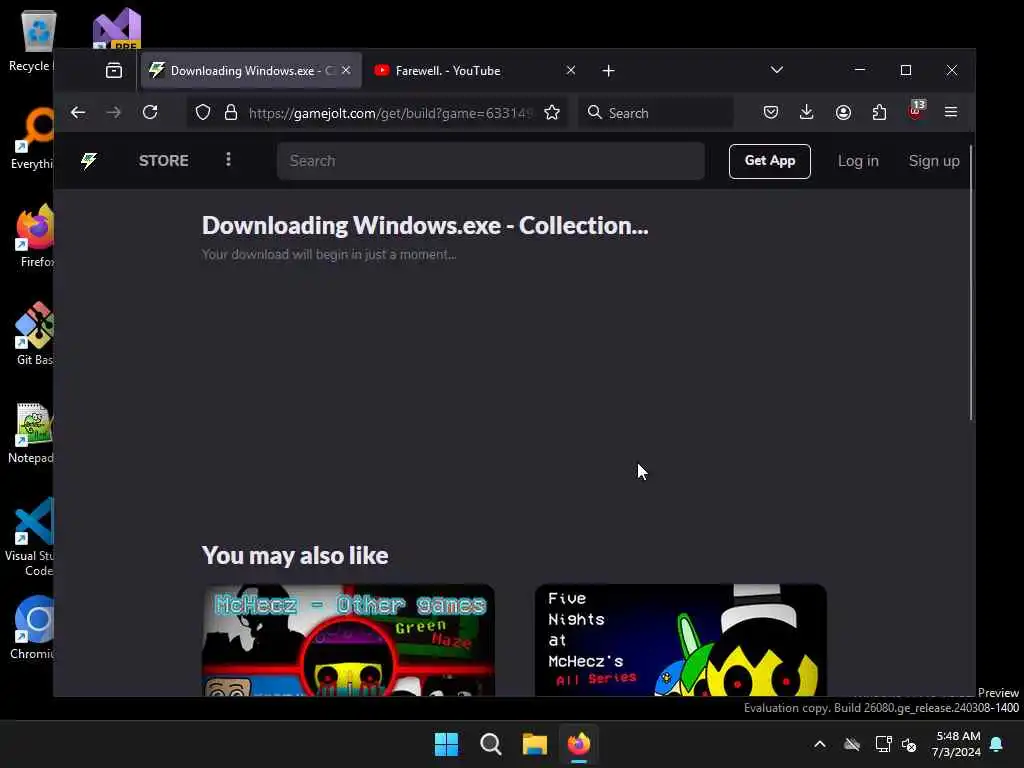Open Firefox account icon
Image resolution: width=1024 pixels, height=768 pixels.
point(843,112)
